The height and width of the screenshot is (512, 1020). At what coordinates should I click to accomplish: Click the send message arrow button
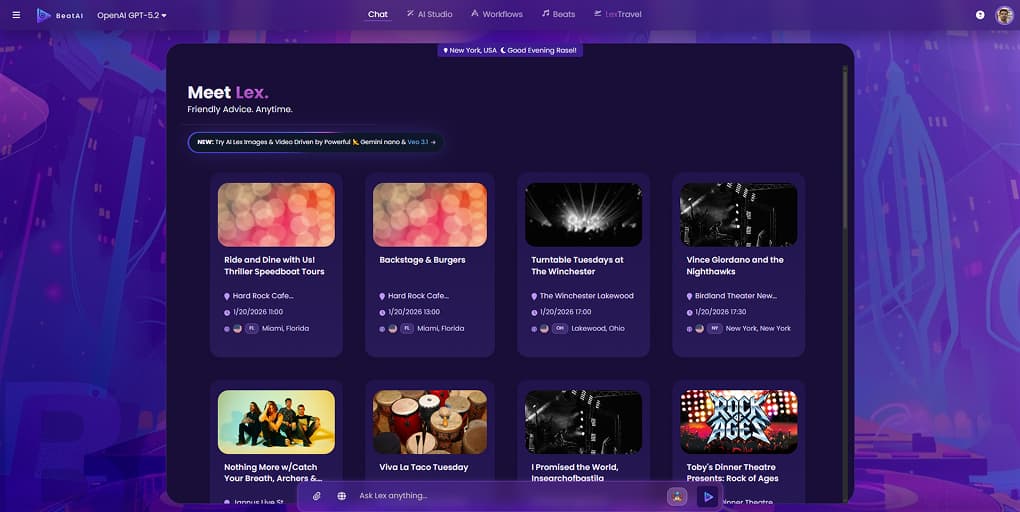(708, 496)
